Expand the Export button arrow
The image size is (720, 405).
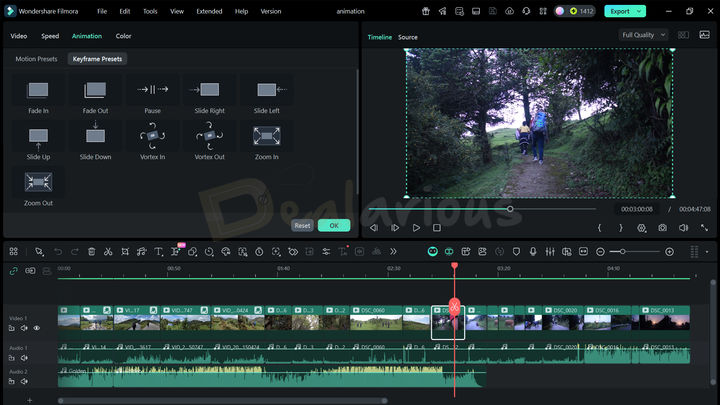639,11
